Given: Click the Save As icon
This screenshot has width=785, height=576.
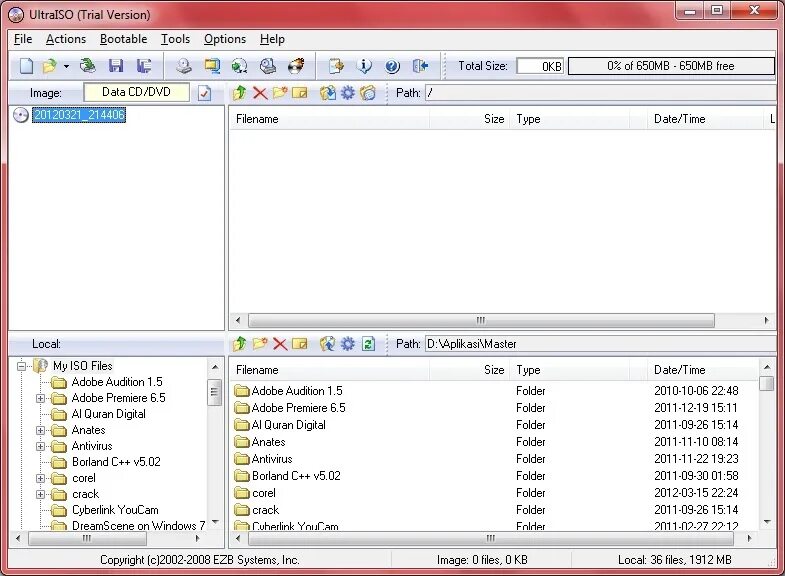Looking at the screenshot, I should click(144, 66).
